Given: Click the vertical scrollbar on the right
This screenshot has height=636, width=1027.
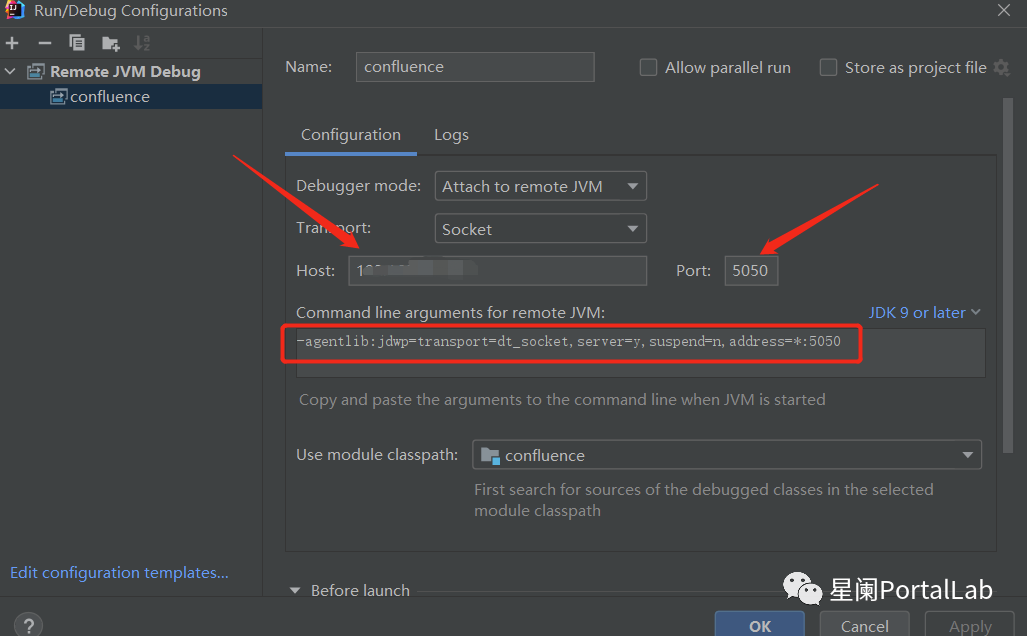Looking at the screenshot, I should [x=1007, y=275].
